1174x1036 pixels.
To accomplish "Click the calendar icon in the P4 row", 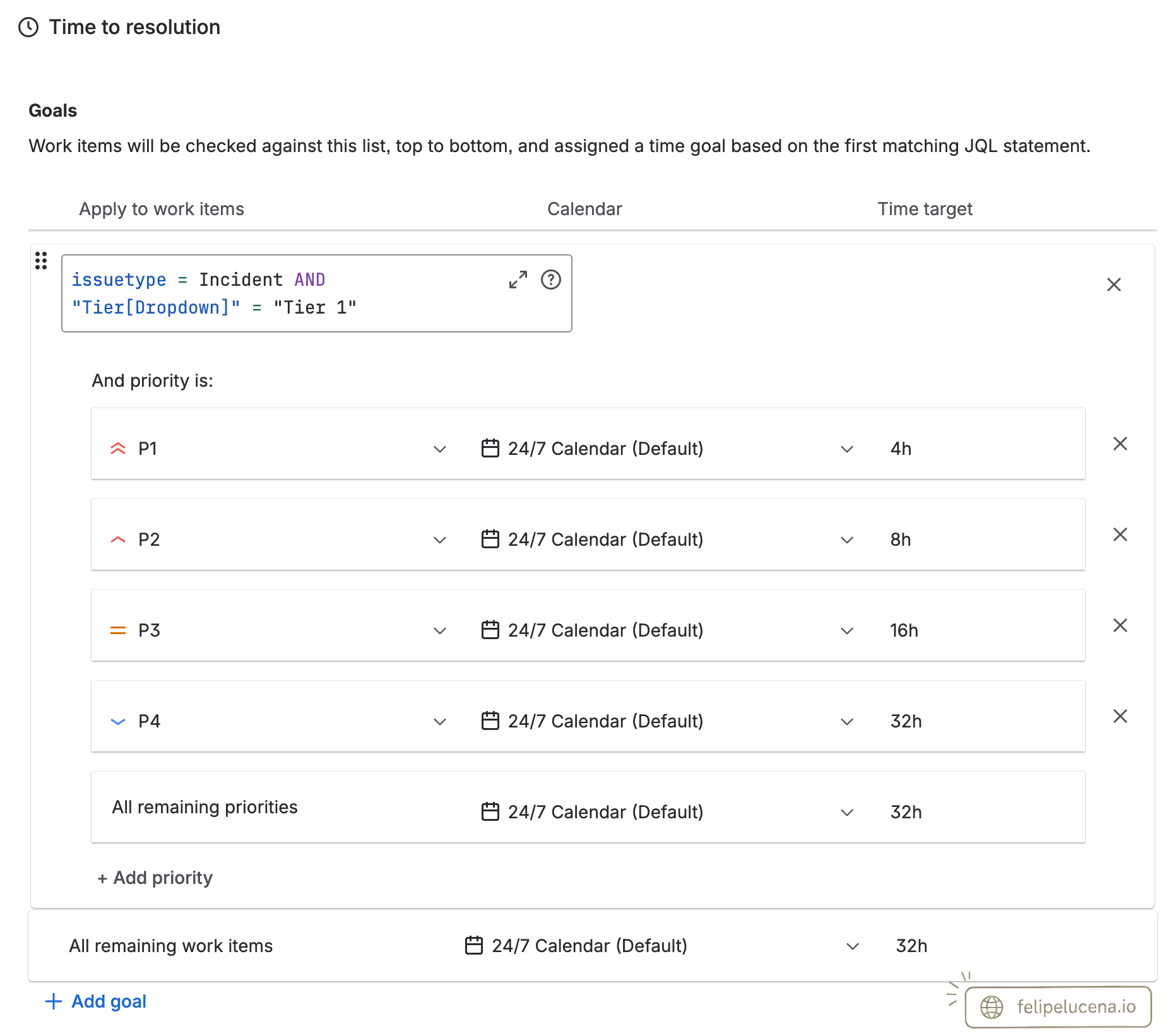I will 490,721.
